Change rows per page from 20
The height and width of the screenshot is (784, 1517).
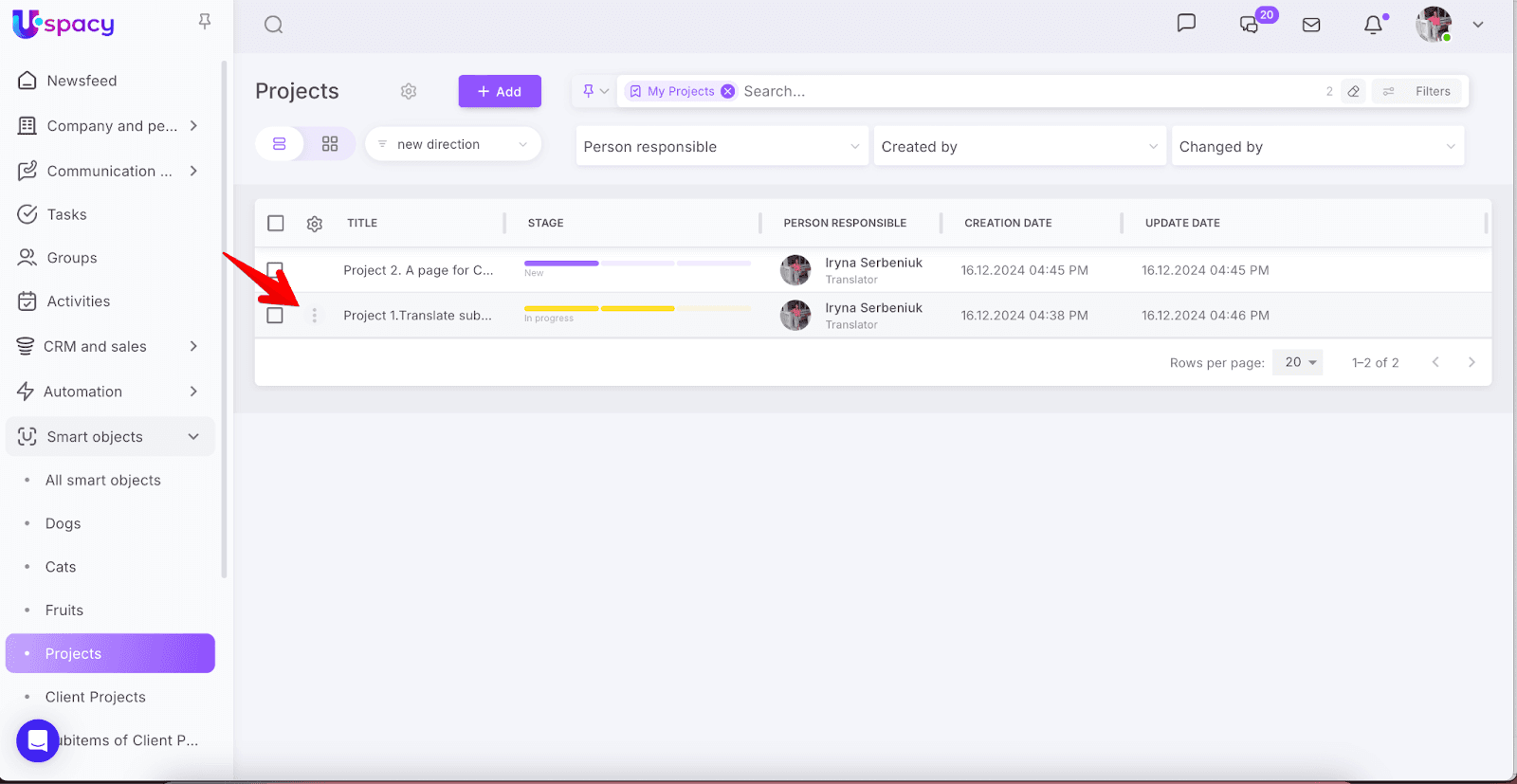1297,362
